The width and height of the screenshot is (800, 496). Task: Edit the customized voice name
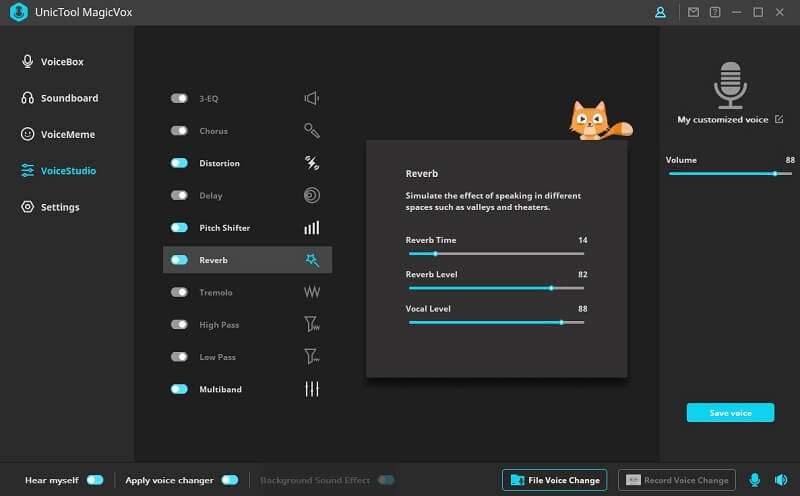(779, 120)
